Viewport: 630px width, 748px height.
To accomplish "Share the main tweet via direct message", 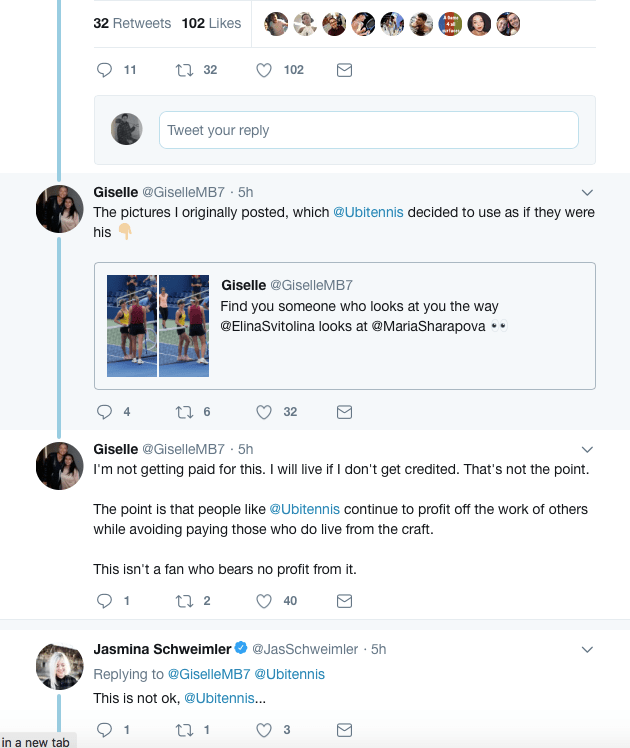I will (344, 70).
